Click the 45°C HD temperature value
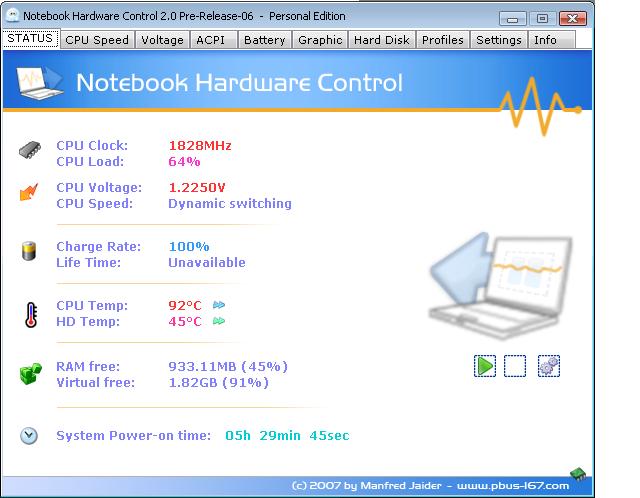Screen dimensions: 640x498 (185, 321)
